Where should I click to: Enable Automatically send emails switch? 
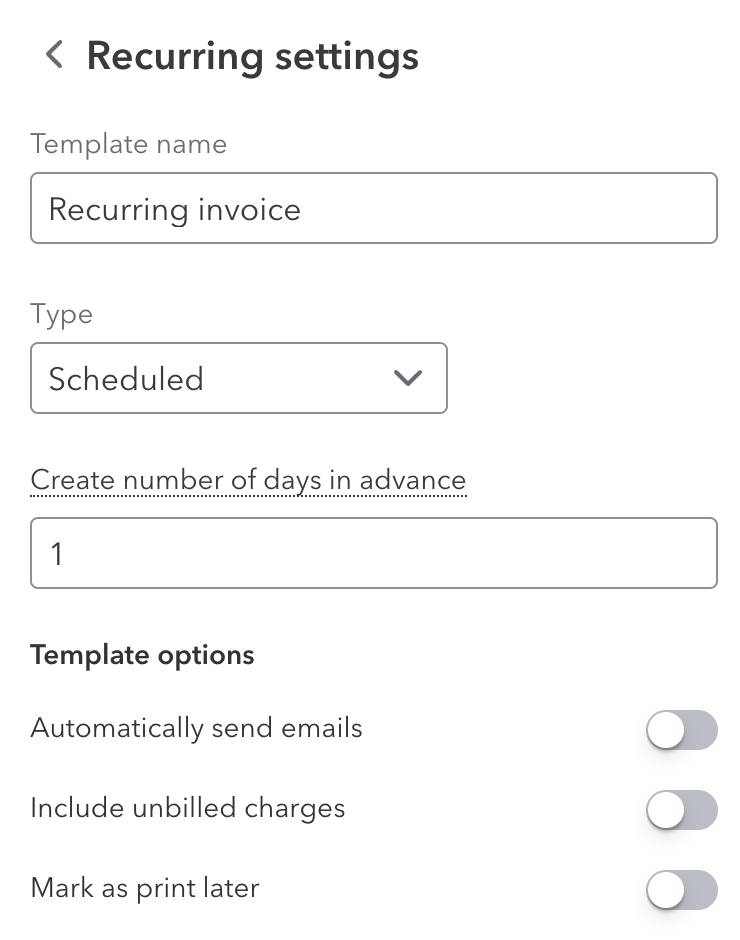coord(682,730)
